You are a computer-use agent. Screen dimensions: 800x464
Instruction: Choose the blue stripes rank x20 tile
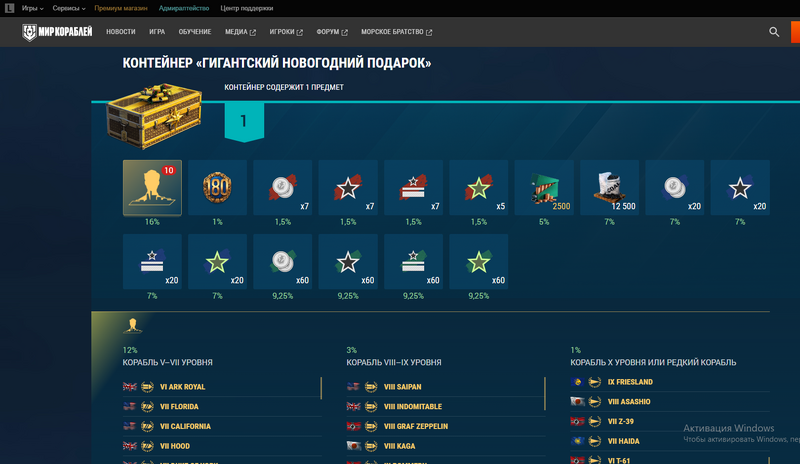152,262
